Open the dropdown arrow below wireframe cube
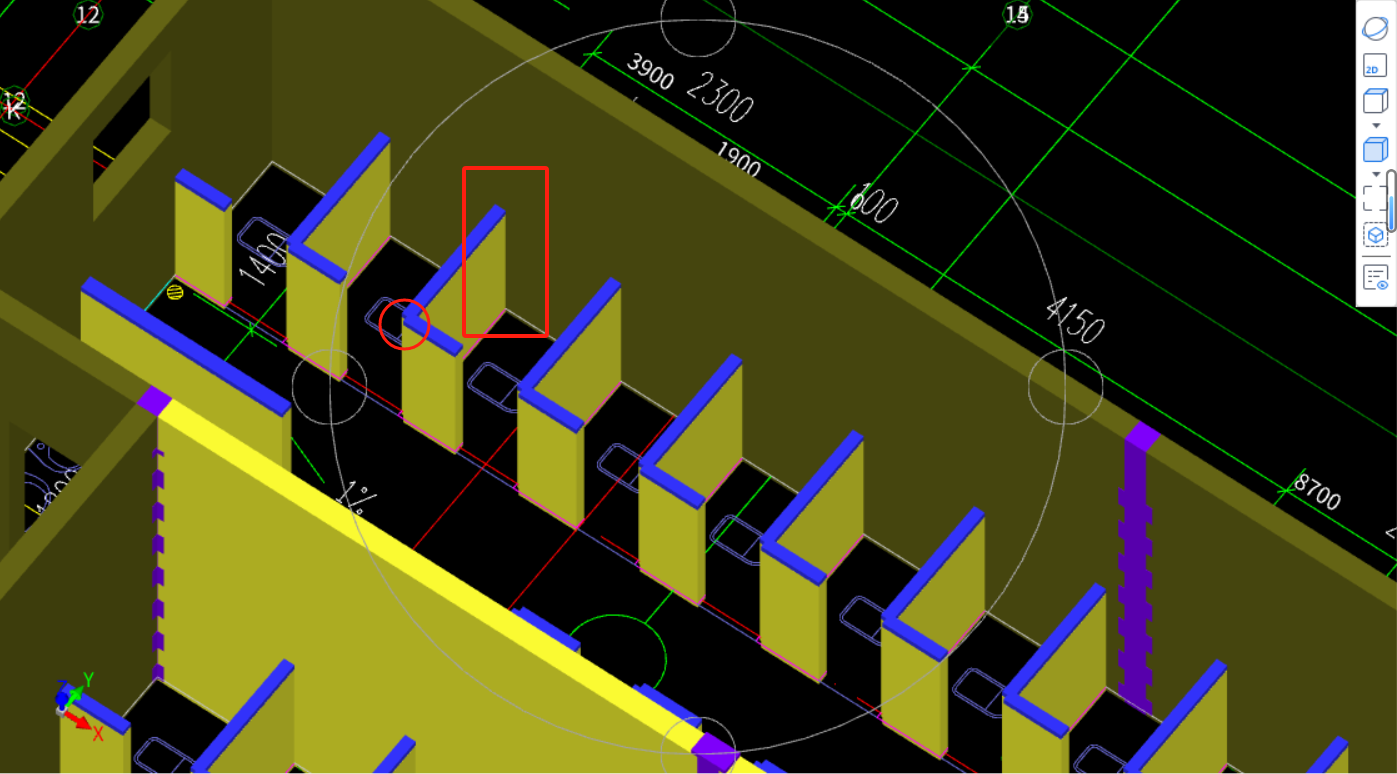 coord(1376,125)
